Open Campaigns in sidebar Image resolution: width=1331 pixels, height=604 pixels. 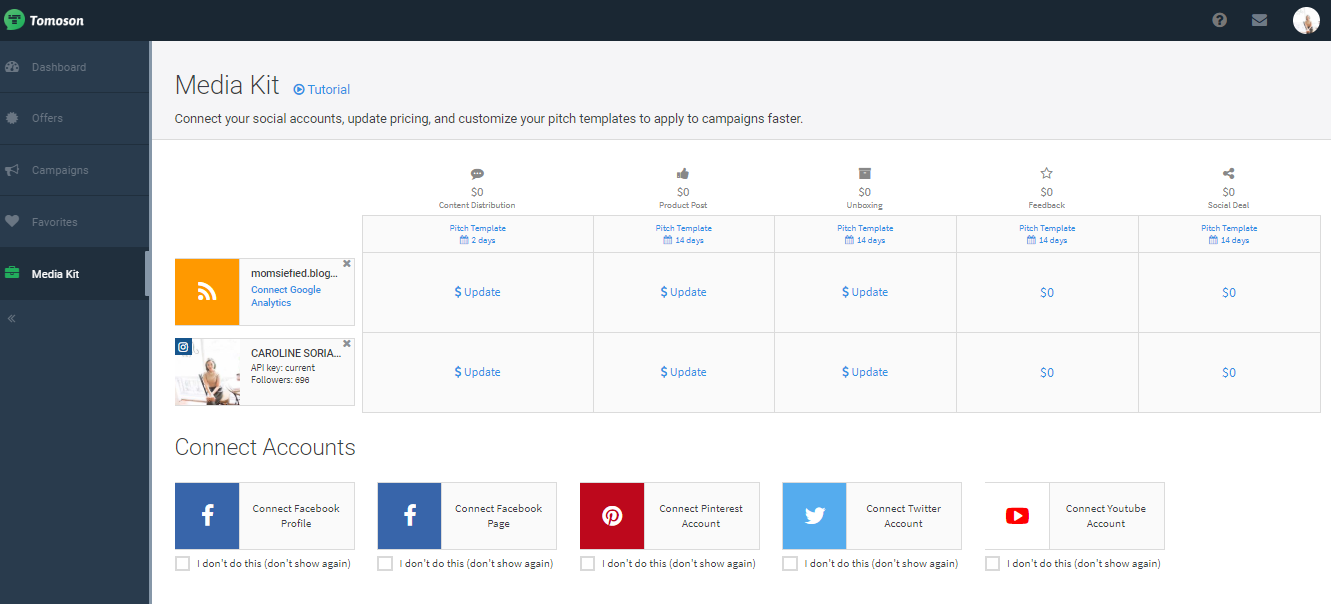coord(74,170)
